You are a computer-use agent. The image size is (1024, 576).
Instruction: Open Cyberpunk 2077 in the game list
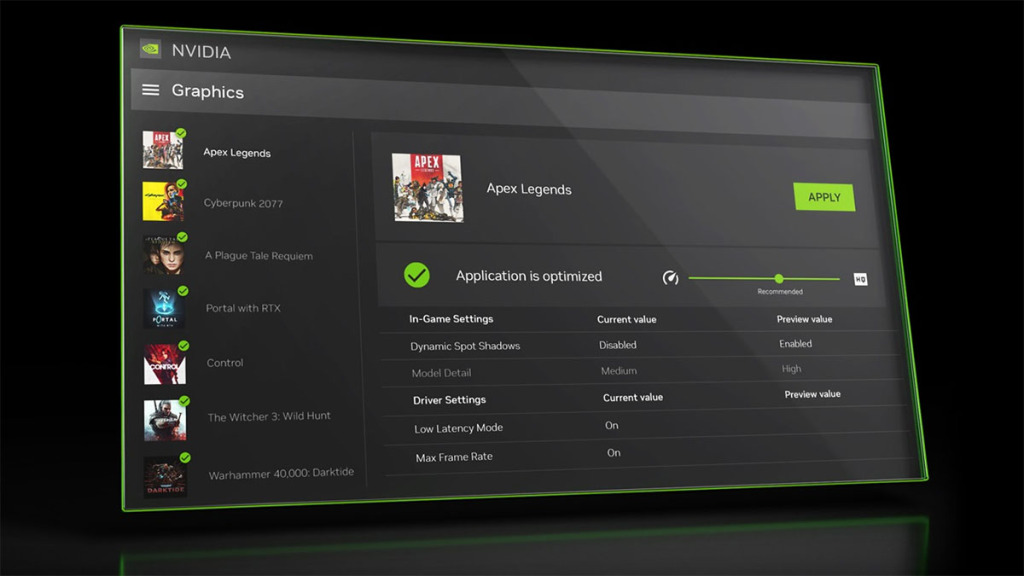(243, 203)
